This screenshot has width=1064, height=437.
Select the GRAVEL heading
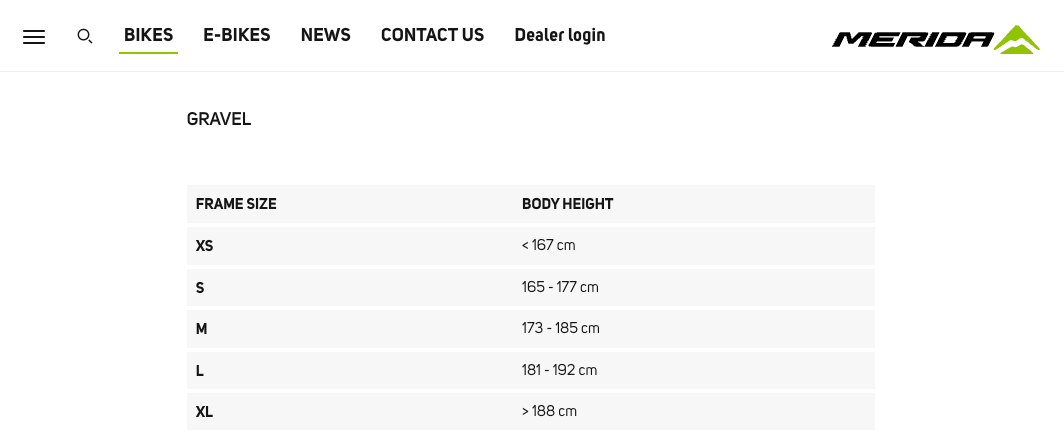click(219, 119)
